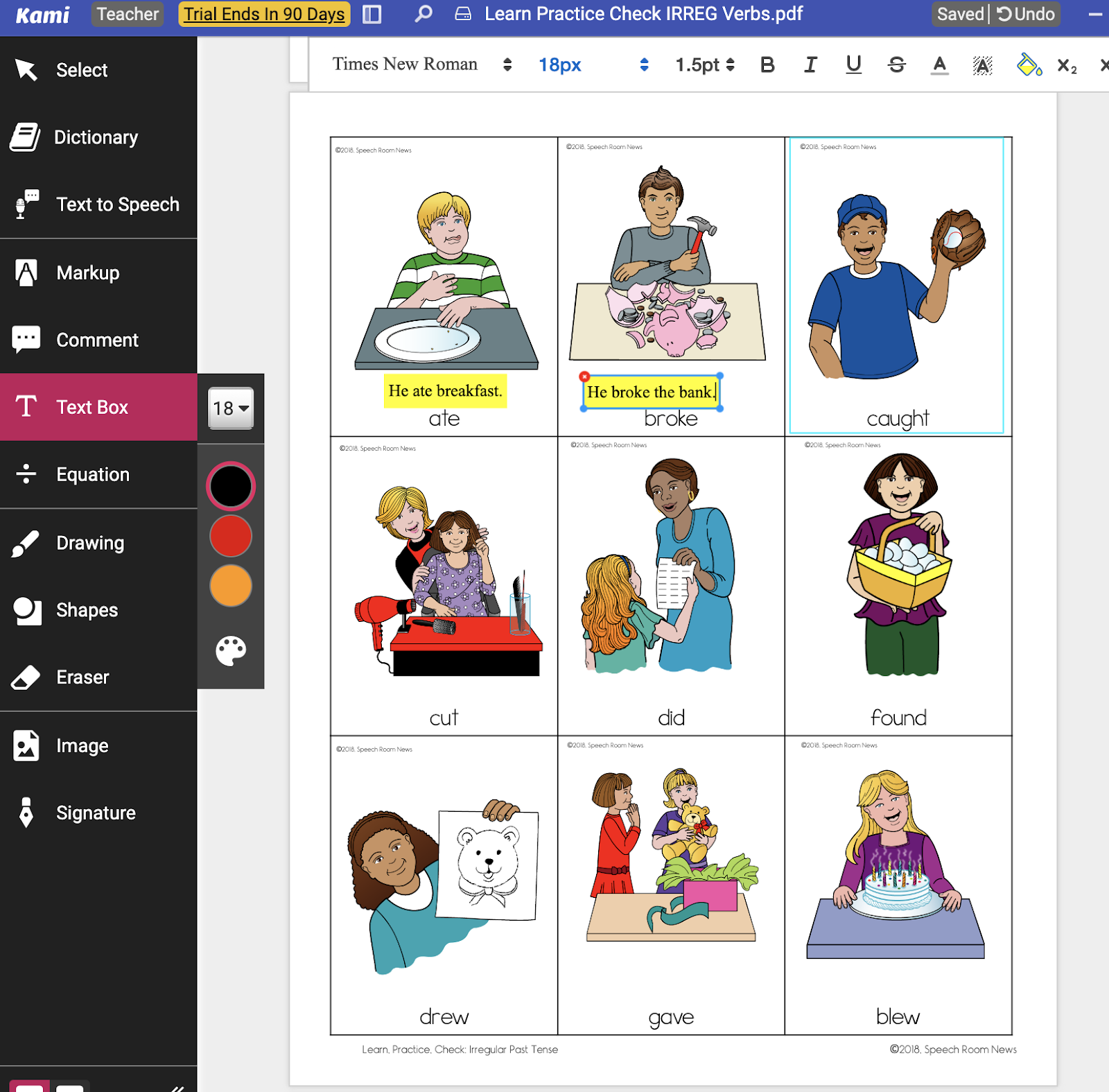Click the word 'cut' on the card

444,718
